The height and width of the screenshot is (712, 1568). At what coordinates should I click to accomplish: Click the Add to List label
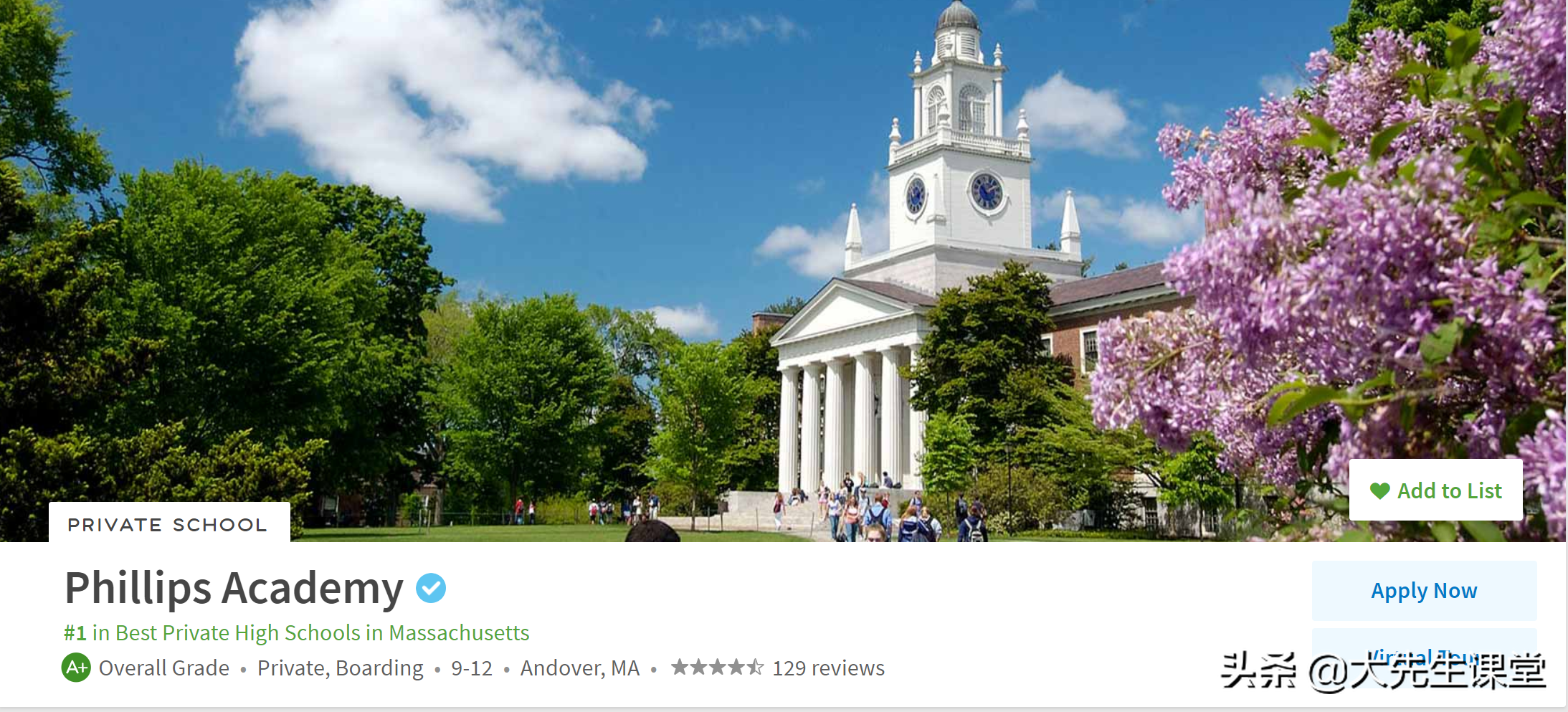click(x=1450, y=491)
